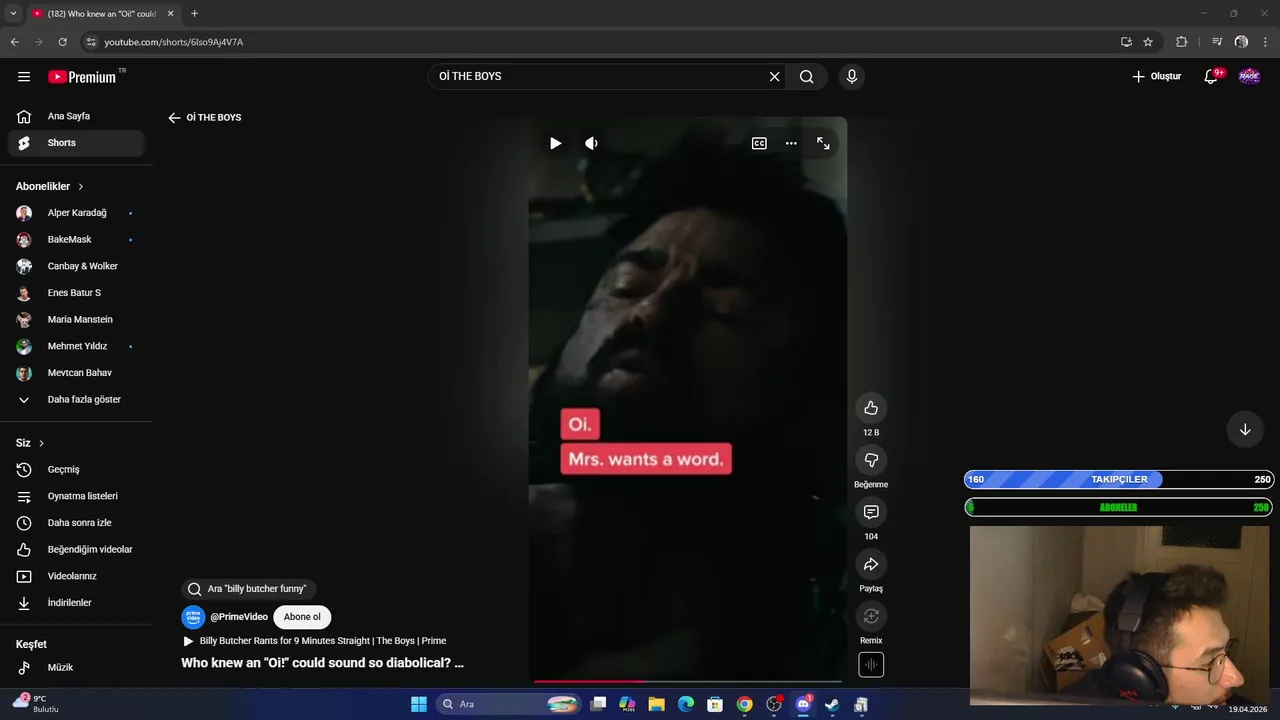Bookmark this page with the star
1280x720 pixels.
click(x=1148, y=42)
